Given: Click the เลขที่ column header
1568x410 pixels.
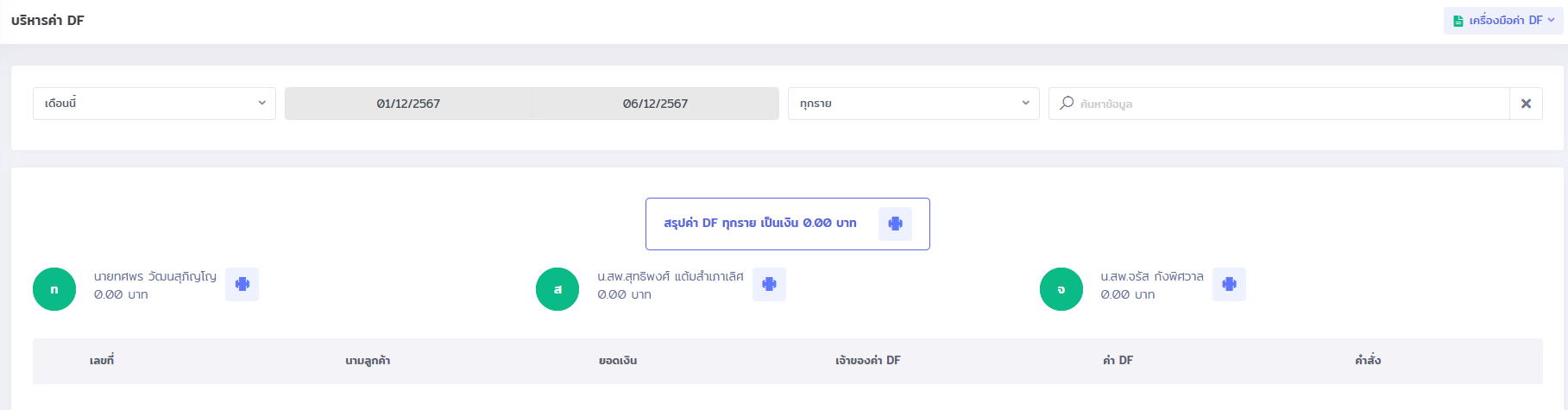Looking at the screenshot, I should pyautogui.click(x=102, y=361).
